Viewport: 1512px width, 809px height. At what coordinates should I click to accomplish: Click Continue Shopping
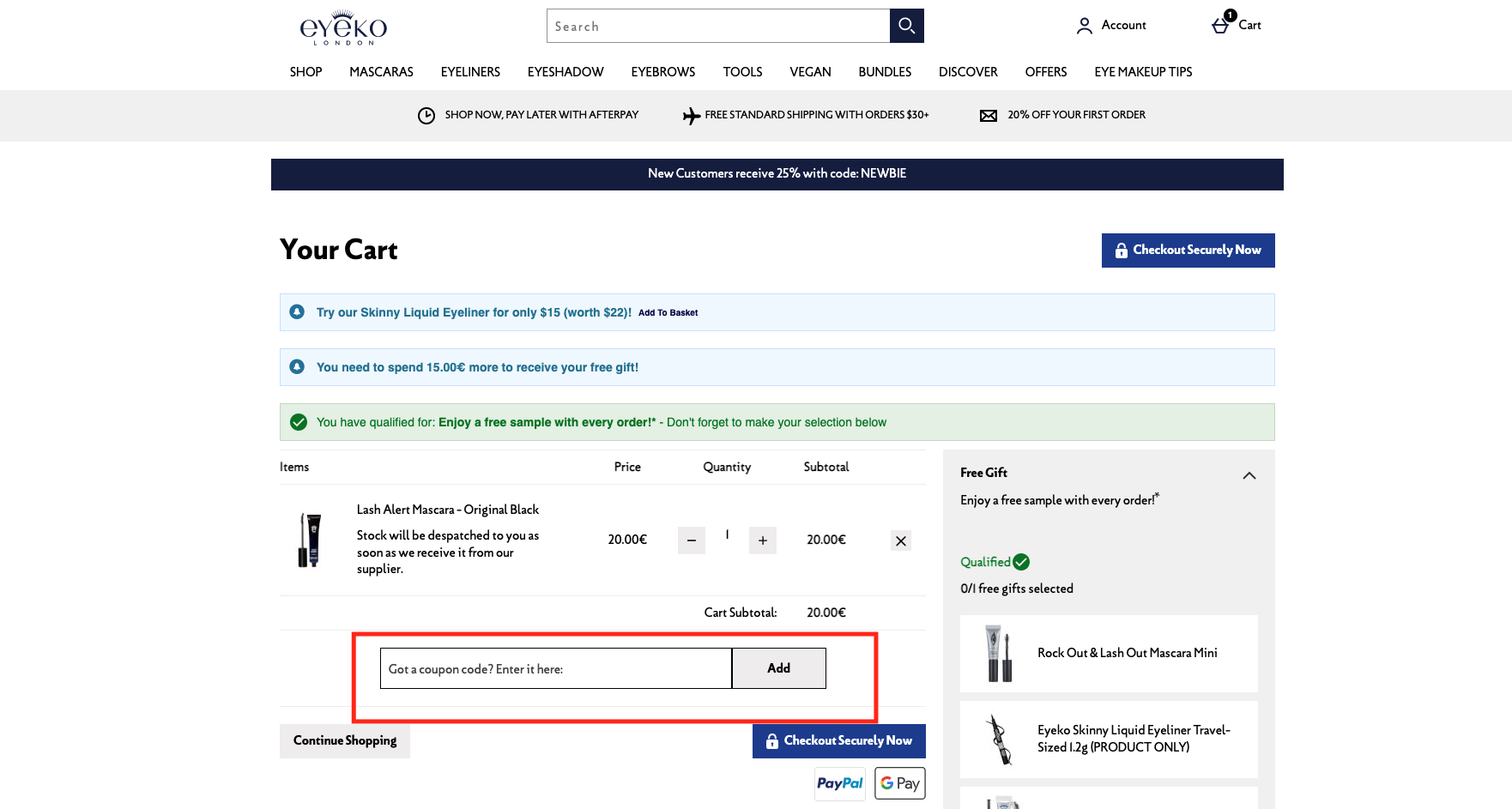pos(345,741)
